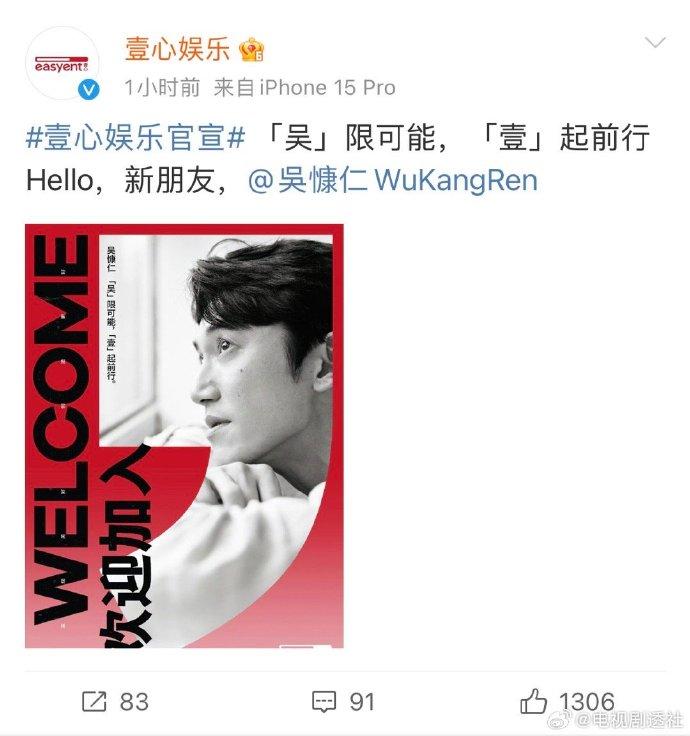Image resolution: width=690 pixels, height=736 pixels.
Task: Click the 1小时前 timestamp
Action: pos(162,88)
